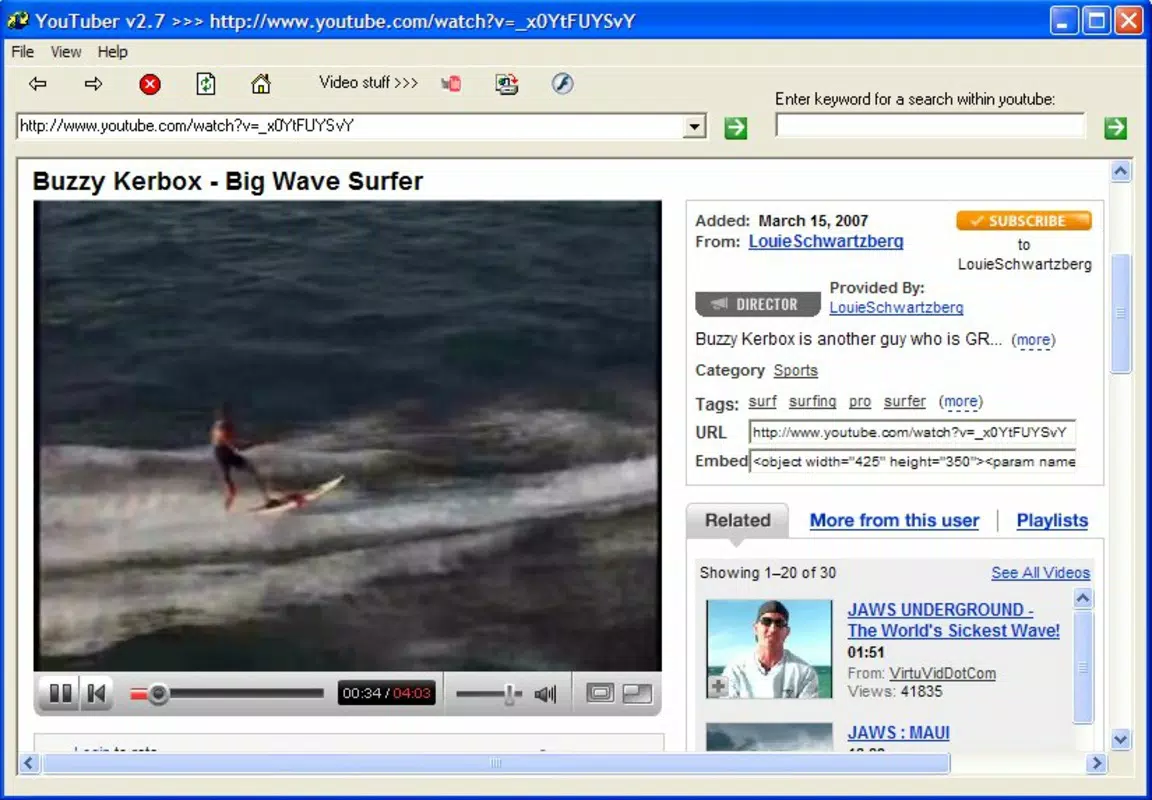
Task: Restart video with the rewind button
Action: tap(96, 693)
